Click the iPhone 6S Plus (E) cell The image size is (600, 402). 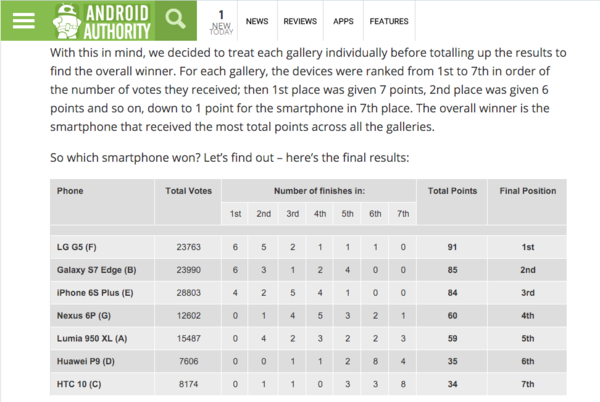(x=95, y=293)
